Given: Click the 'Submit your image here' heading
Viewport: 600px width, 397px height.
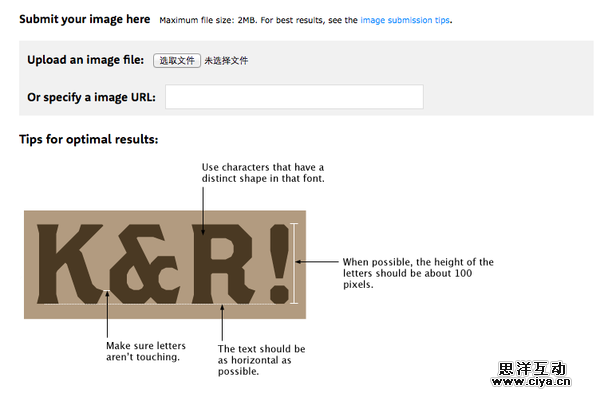Looking at the screenshot, I should tap(85, 19).
